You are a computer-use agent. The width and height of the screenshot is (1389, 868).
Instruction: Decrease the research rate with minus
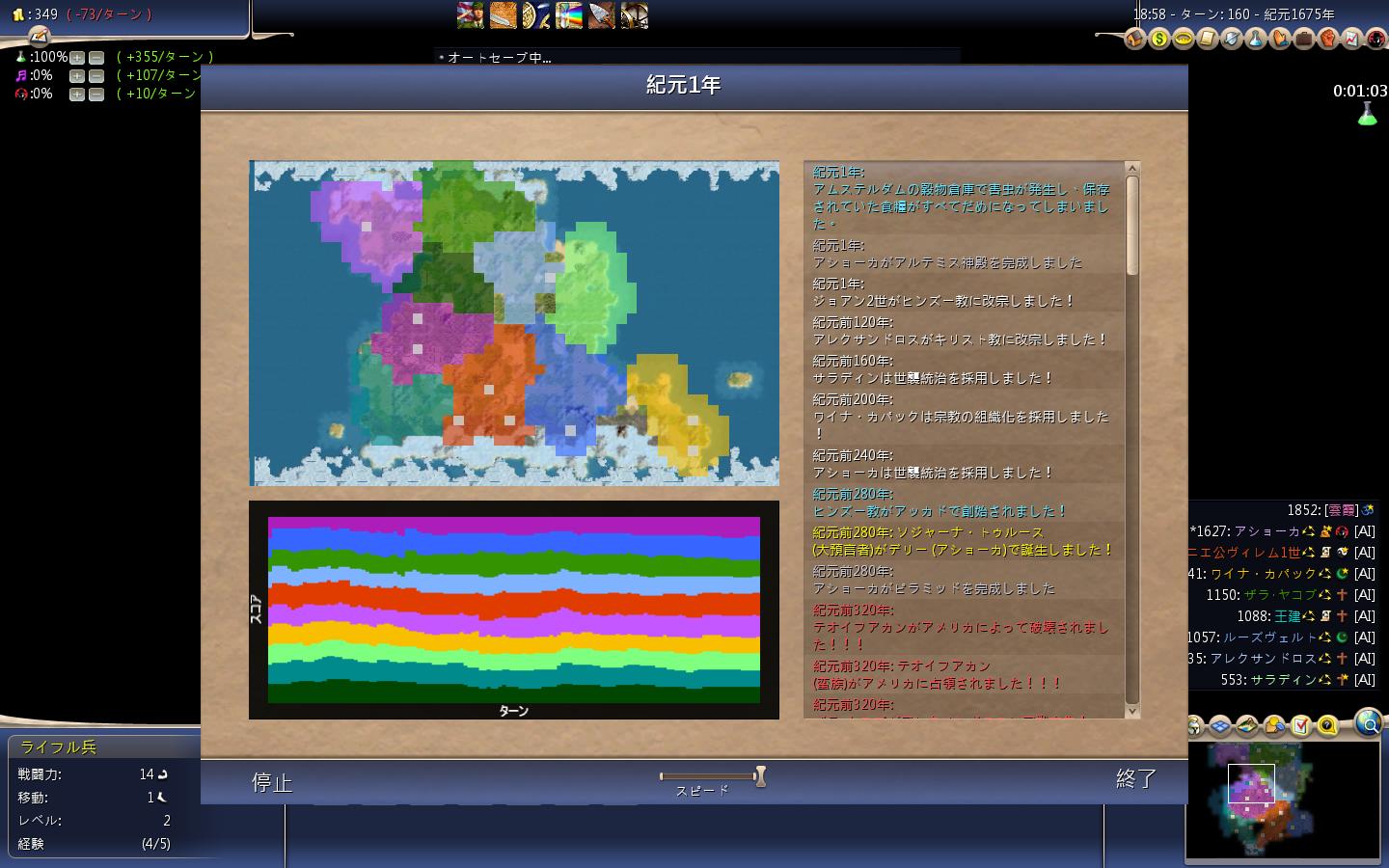click(96, 58)
